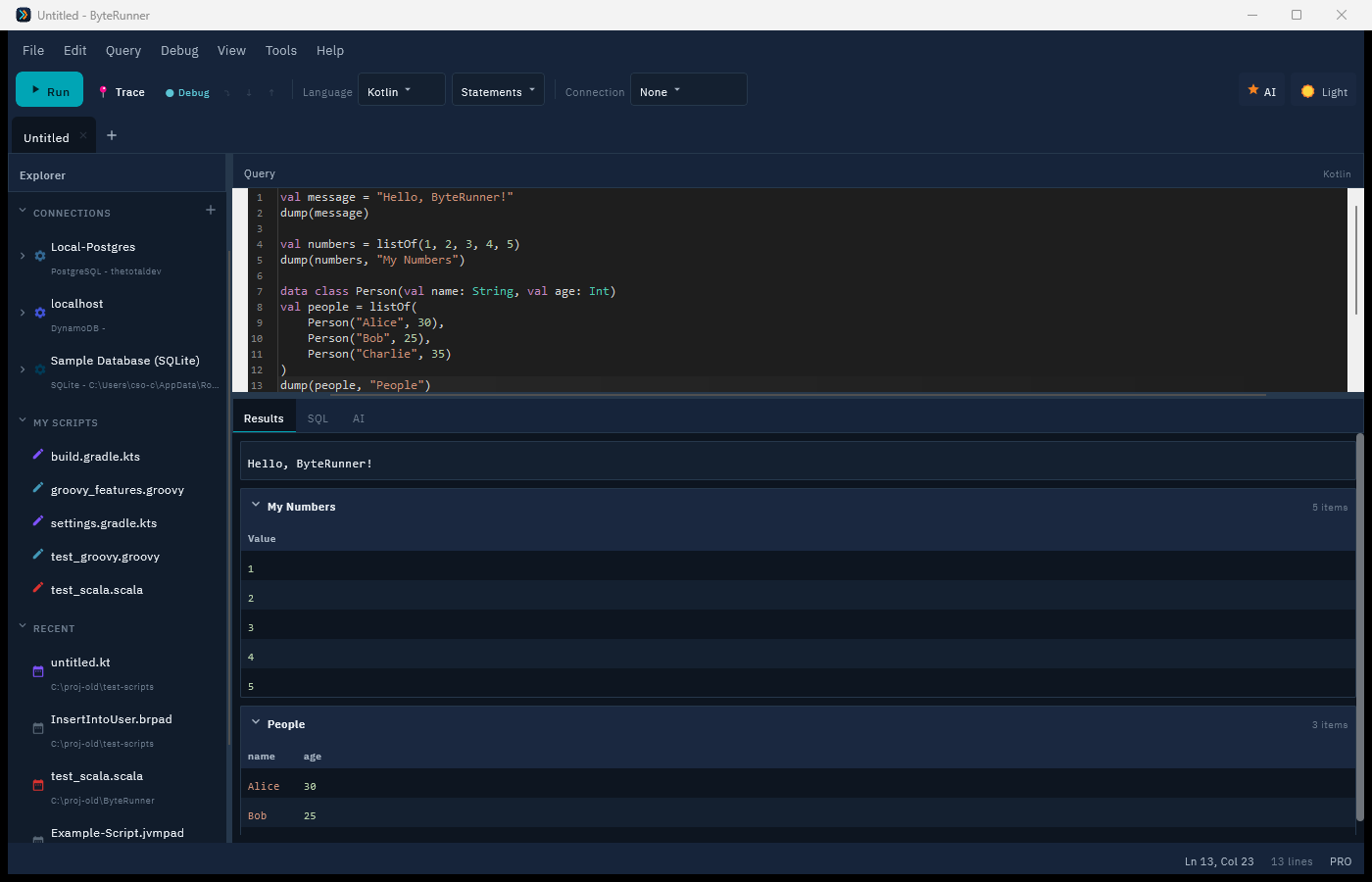Open the File menu
Viewport: 1372px width, 882px height.
[x=33, y=50]
